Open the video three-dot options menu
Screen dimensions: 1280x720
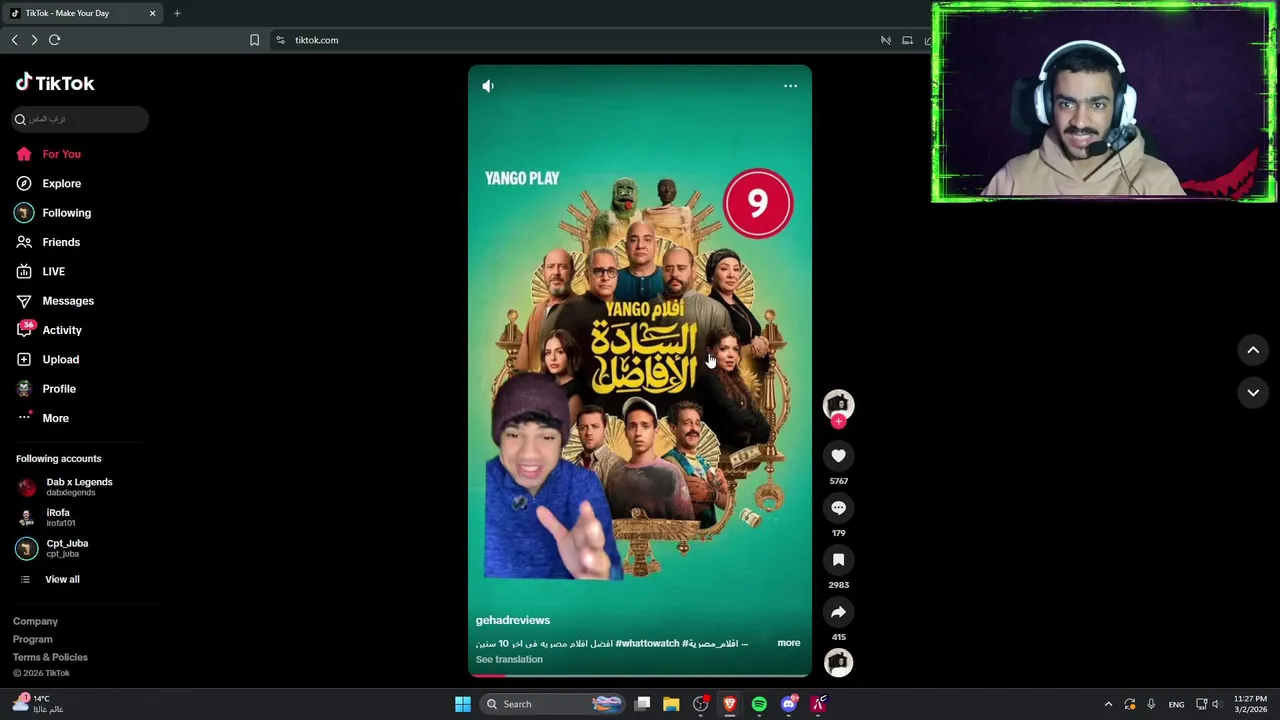click(x=790, y=86)
